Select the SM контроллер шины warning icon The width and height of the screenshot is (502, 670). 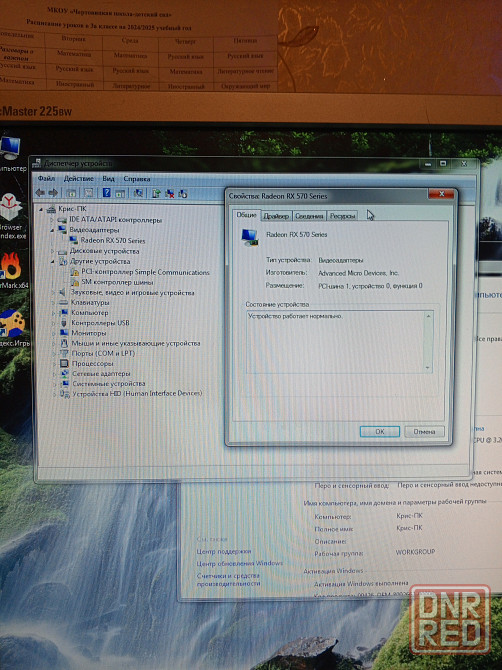75,282
